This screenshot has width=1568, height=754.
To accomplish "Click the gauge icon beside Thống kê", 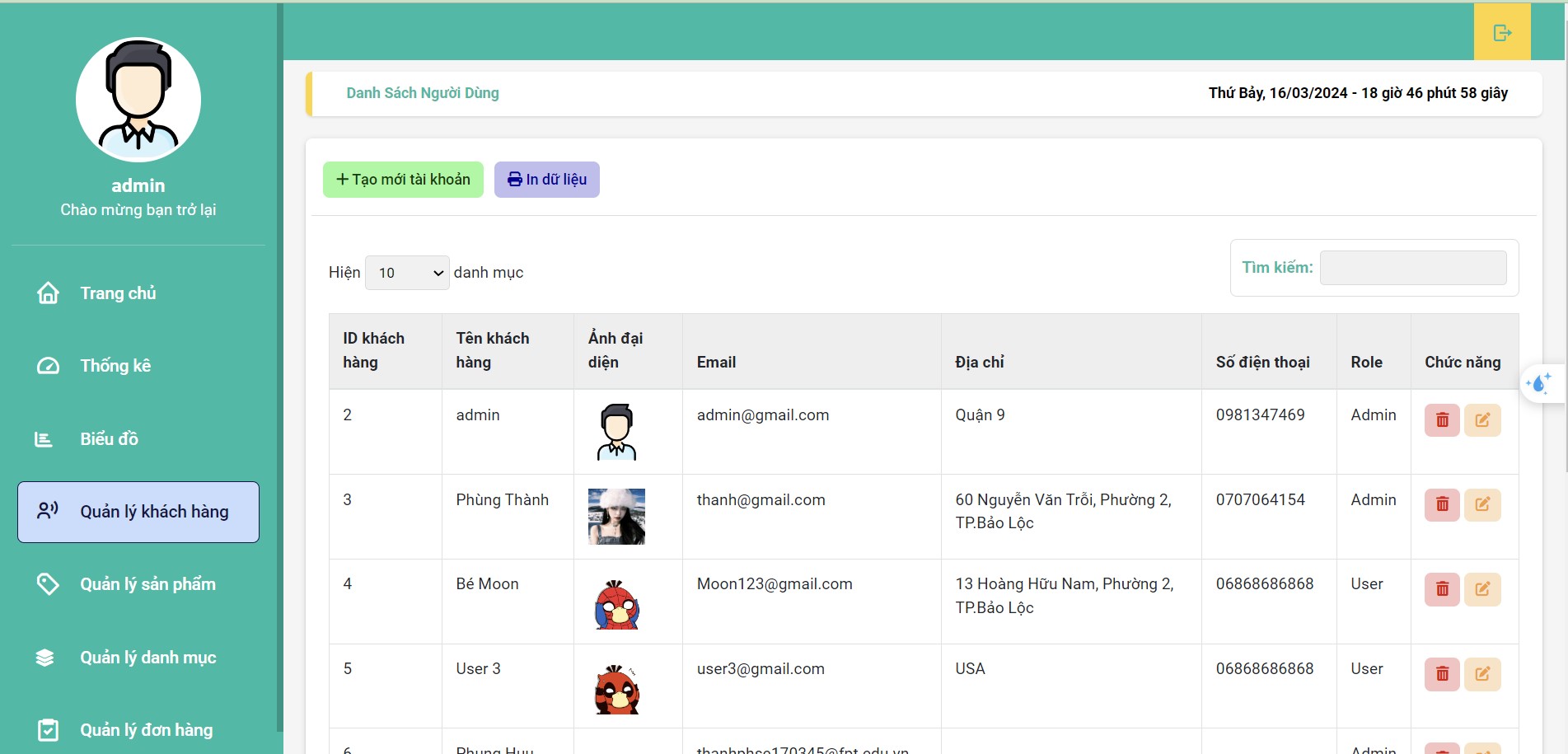I will coord(48,366).
